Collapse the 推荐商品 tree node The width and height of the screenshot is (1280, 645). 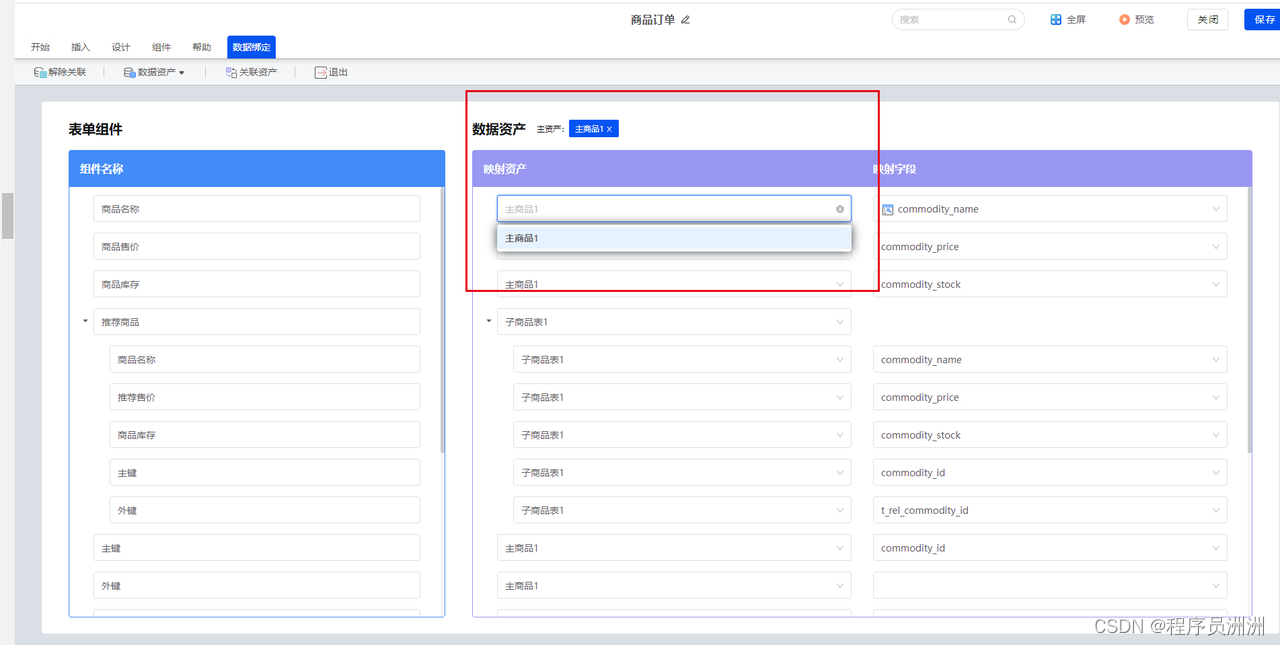pos(85,321)
